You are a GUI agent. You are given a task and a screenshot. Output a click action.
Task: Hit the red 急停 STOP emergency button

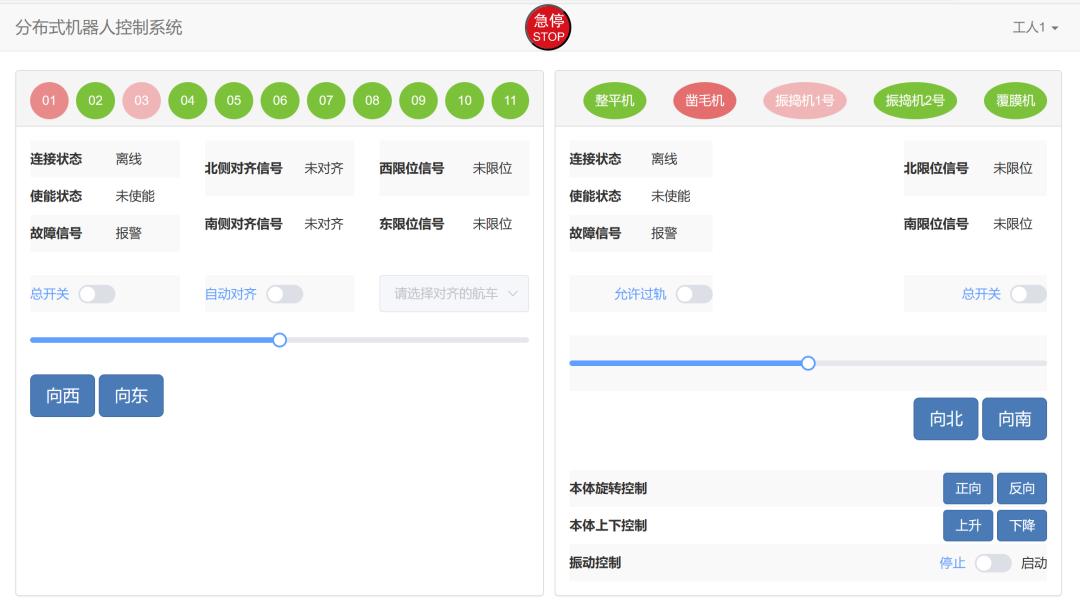[x=548, y=28]
